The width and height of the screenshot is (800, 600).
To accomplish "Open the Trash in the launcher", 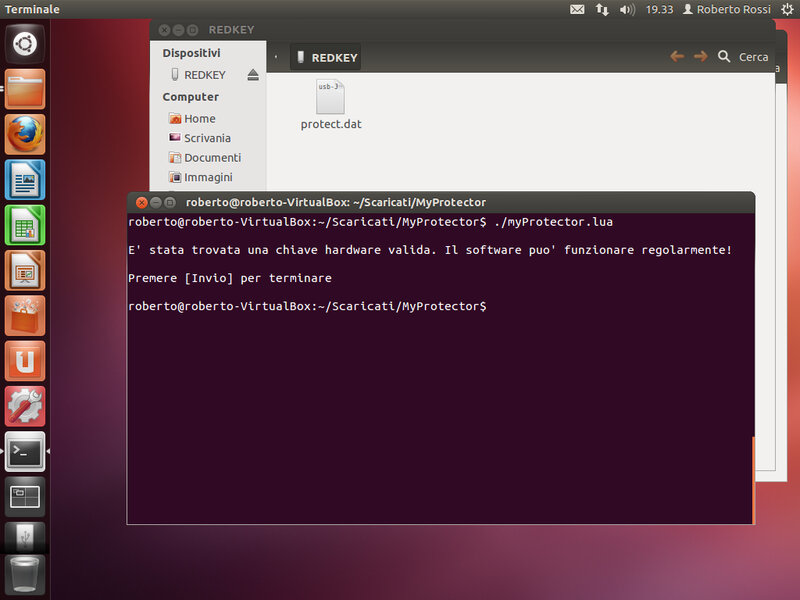I will (x=25, y=576).
